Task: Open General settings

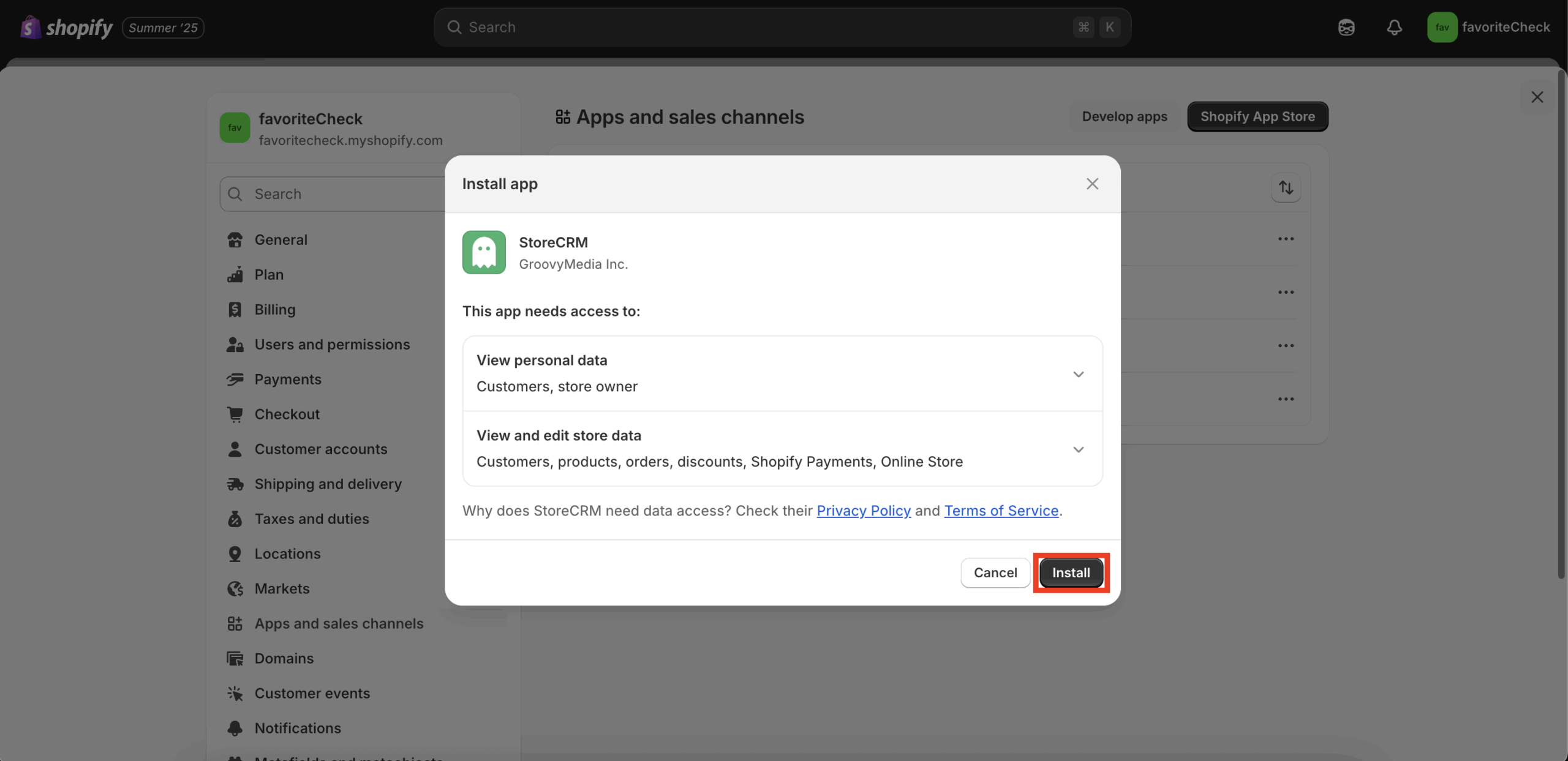Action: pos(281,239)
